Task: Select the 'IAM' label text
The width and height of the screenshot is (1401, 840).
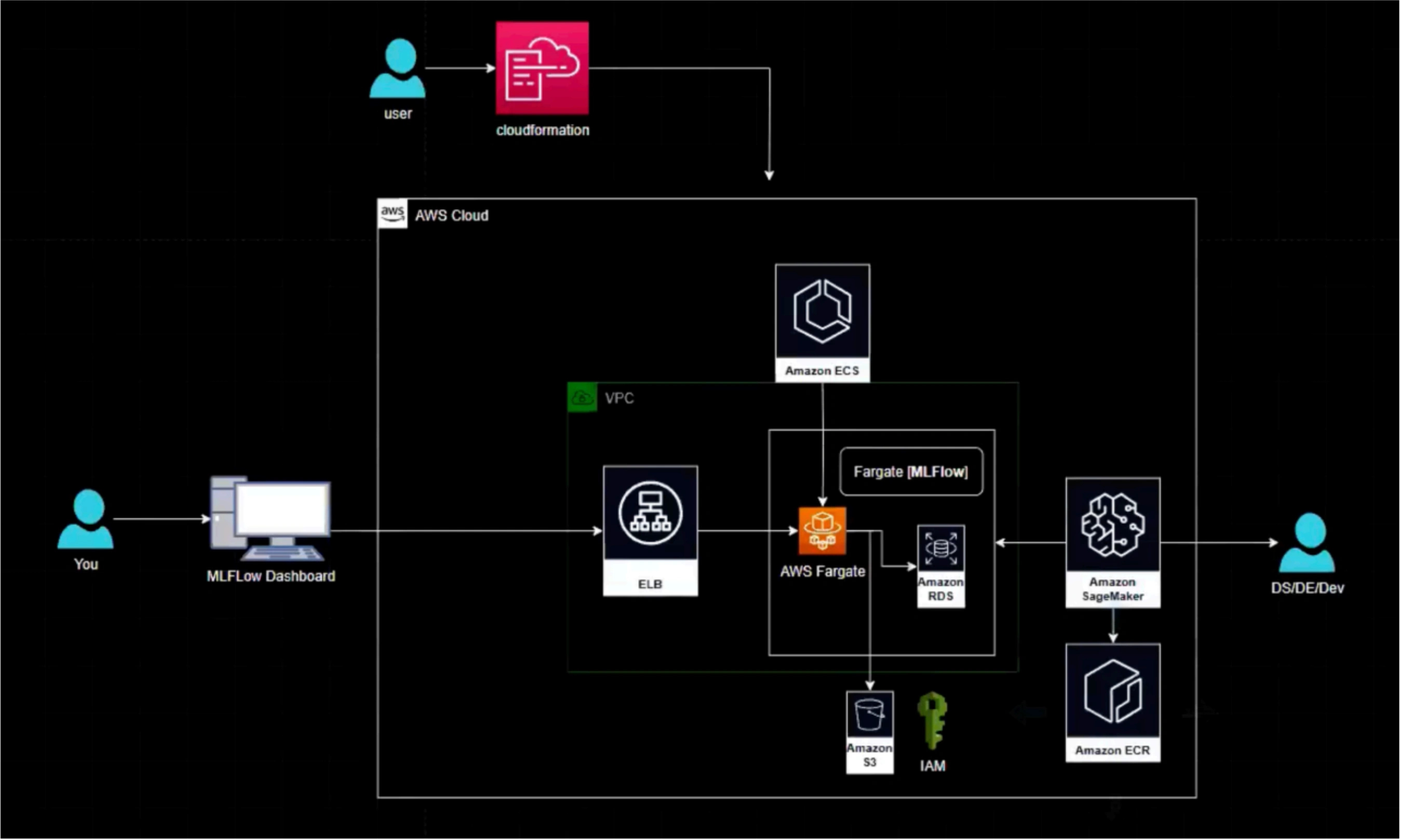Action: click(x=932, y=766)
